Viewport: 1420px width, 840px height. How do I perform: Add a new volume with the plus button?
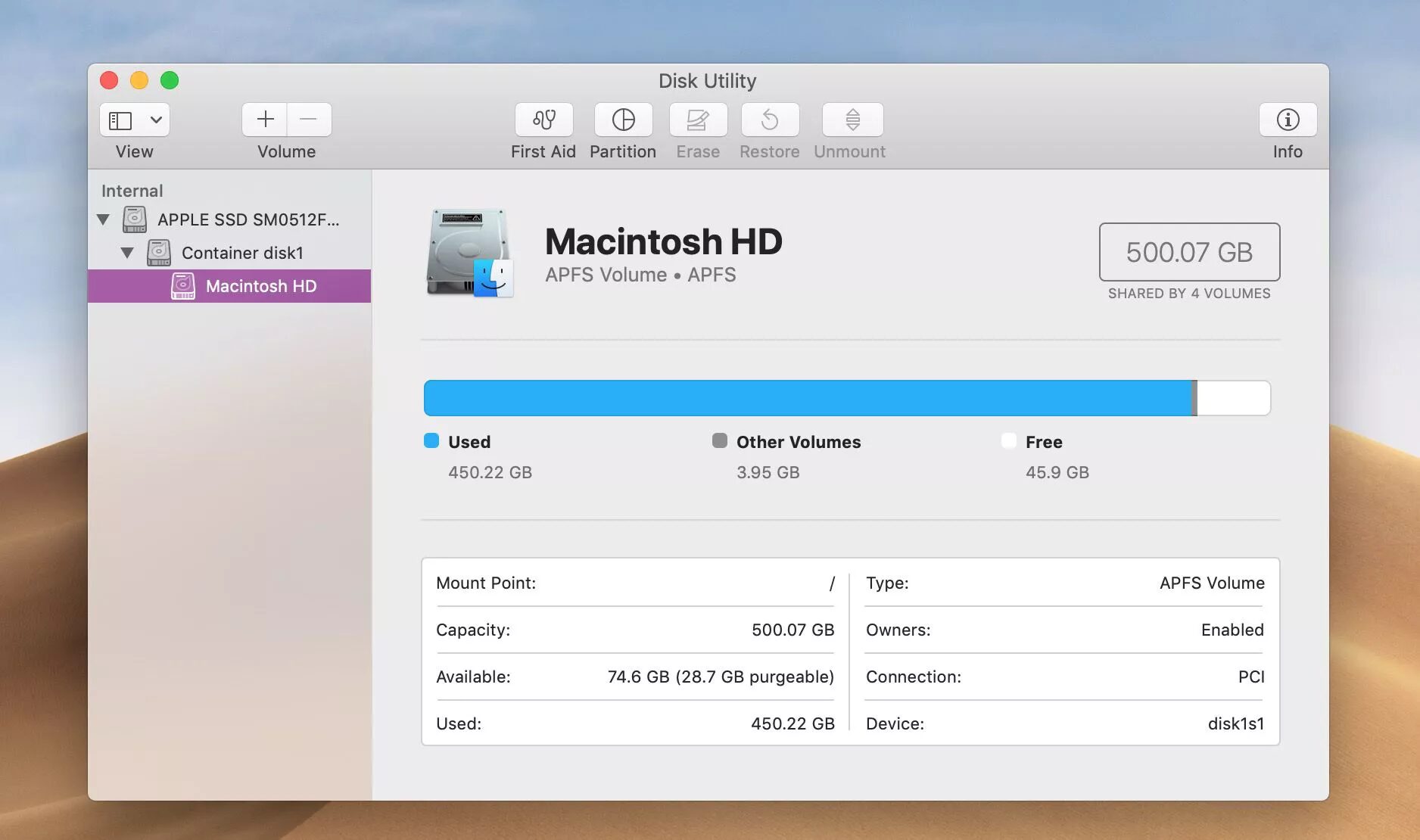coord(265,120)
